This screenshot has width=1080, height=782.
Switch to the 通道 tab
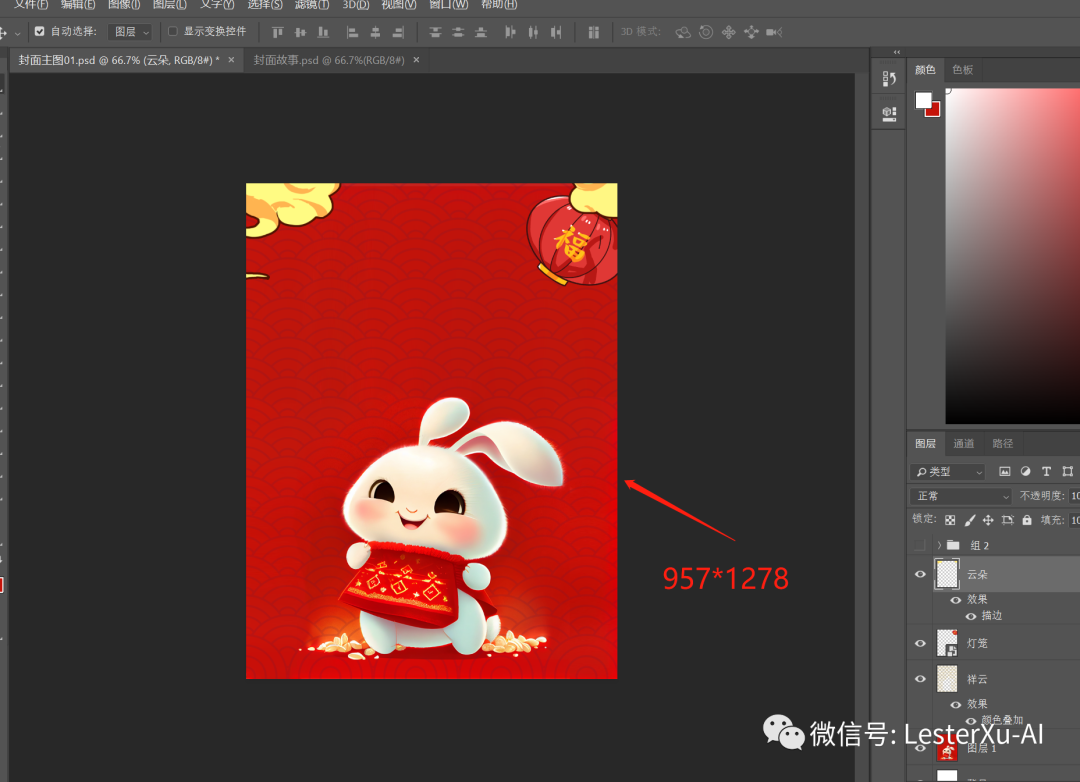point(964,444)
